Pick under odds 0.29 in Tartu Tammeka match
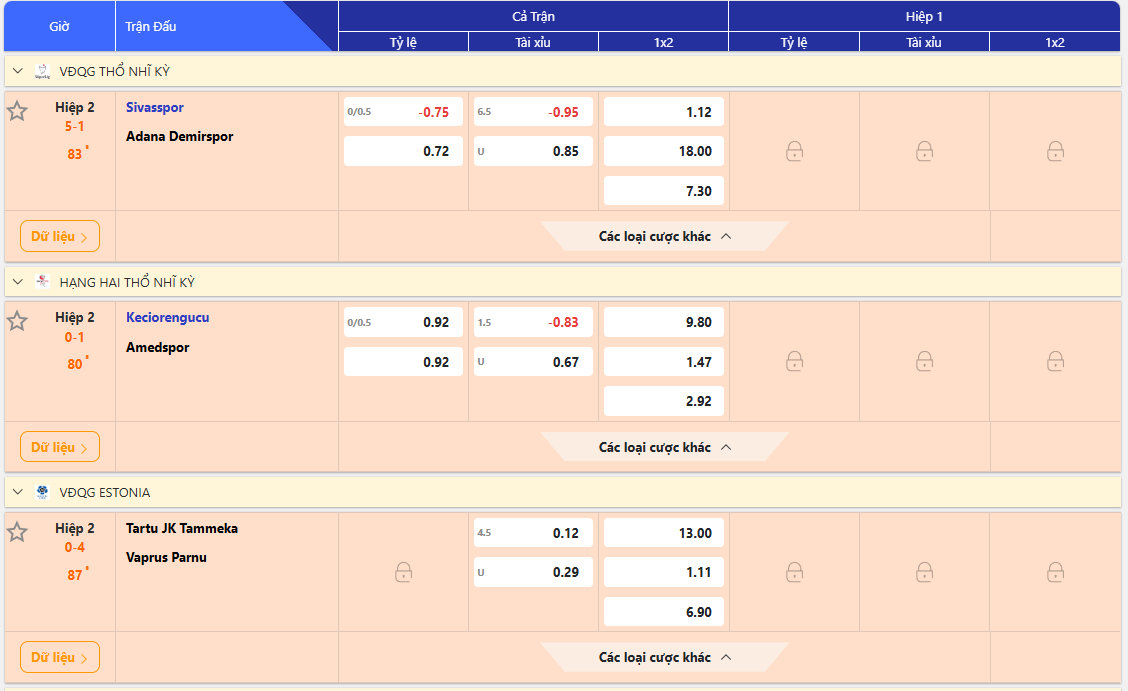 (x=533, y=572)
